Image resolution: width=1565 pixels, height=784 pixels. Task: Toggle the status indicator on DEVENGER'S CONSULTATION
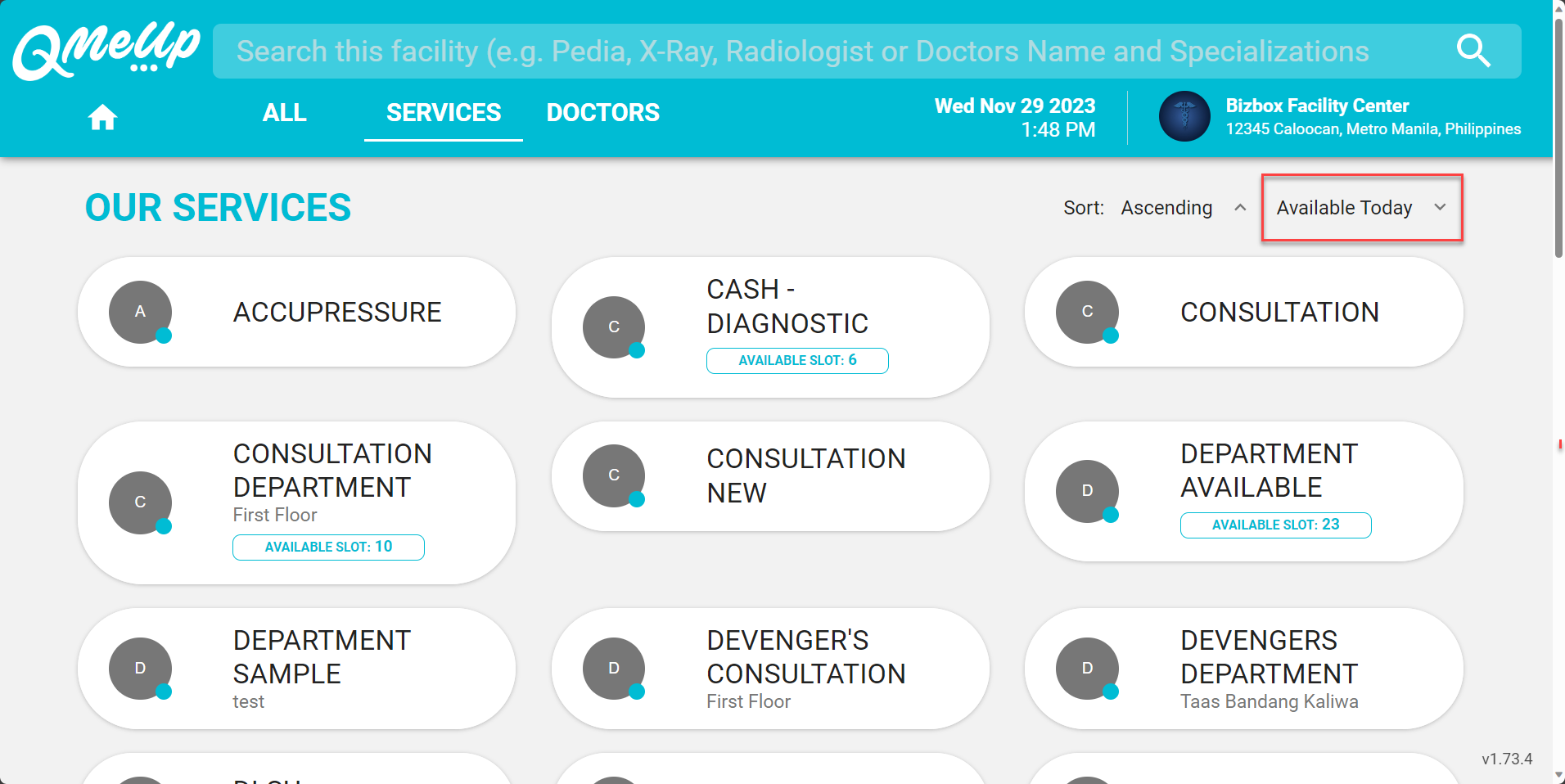[638, 692]
